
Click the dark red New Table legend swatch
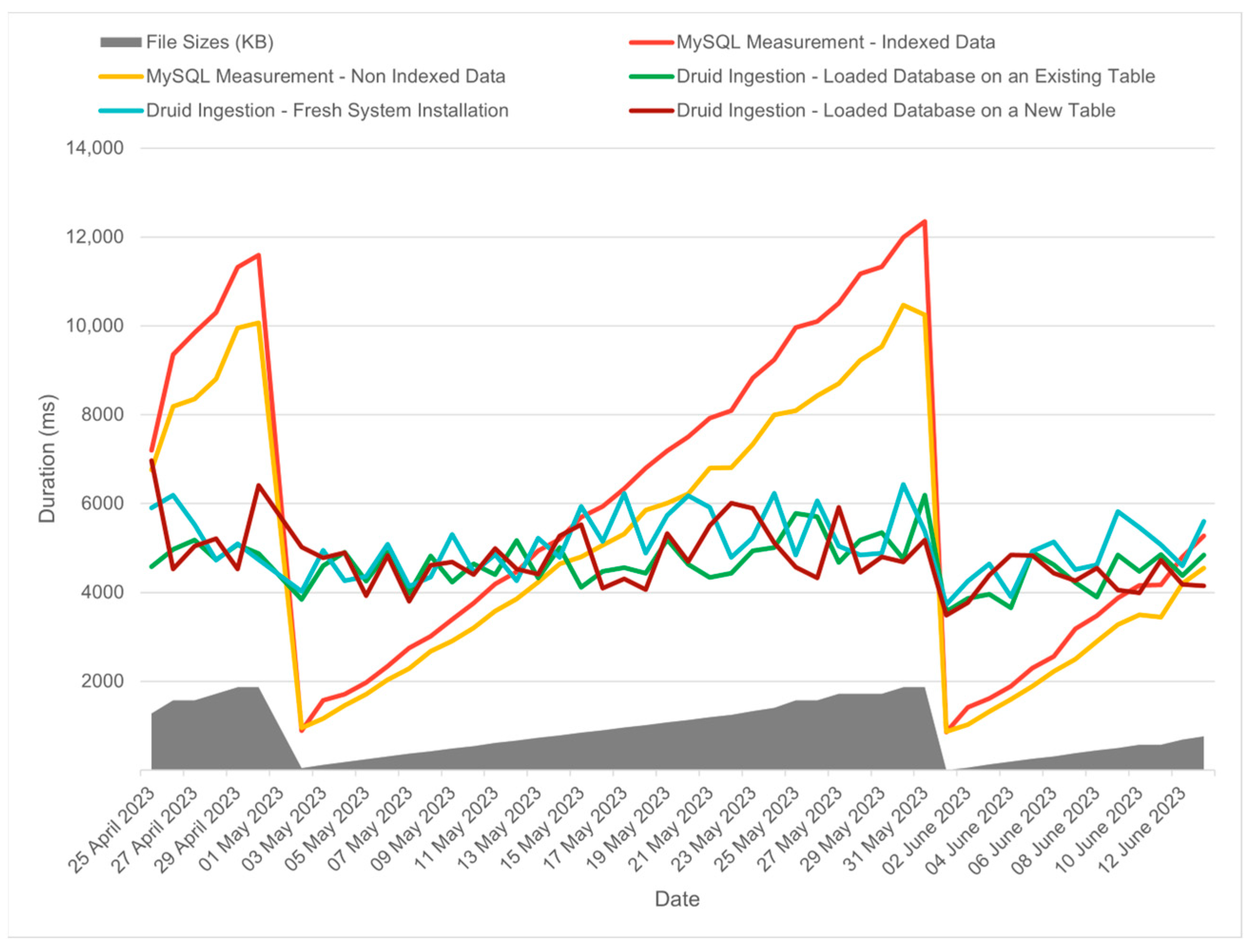point(651,110)
